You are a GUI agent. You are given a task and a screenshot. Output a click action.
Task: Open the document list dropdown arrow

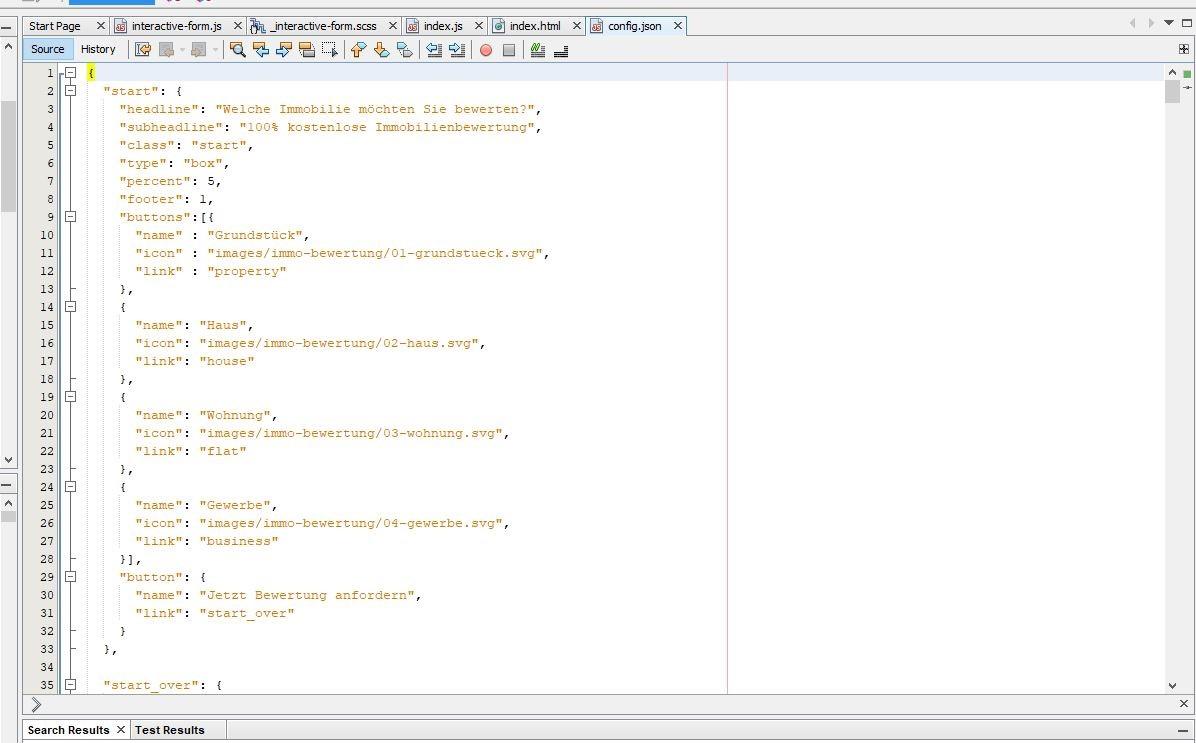(1168, 24)
